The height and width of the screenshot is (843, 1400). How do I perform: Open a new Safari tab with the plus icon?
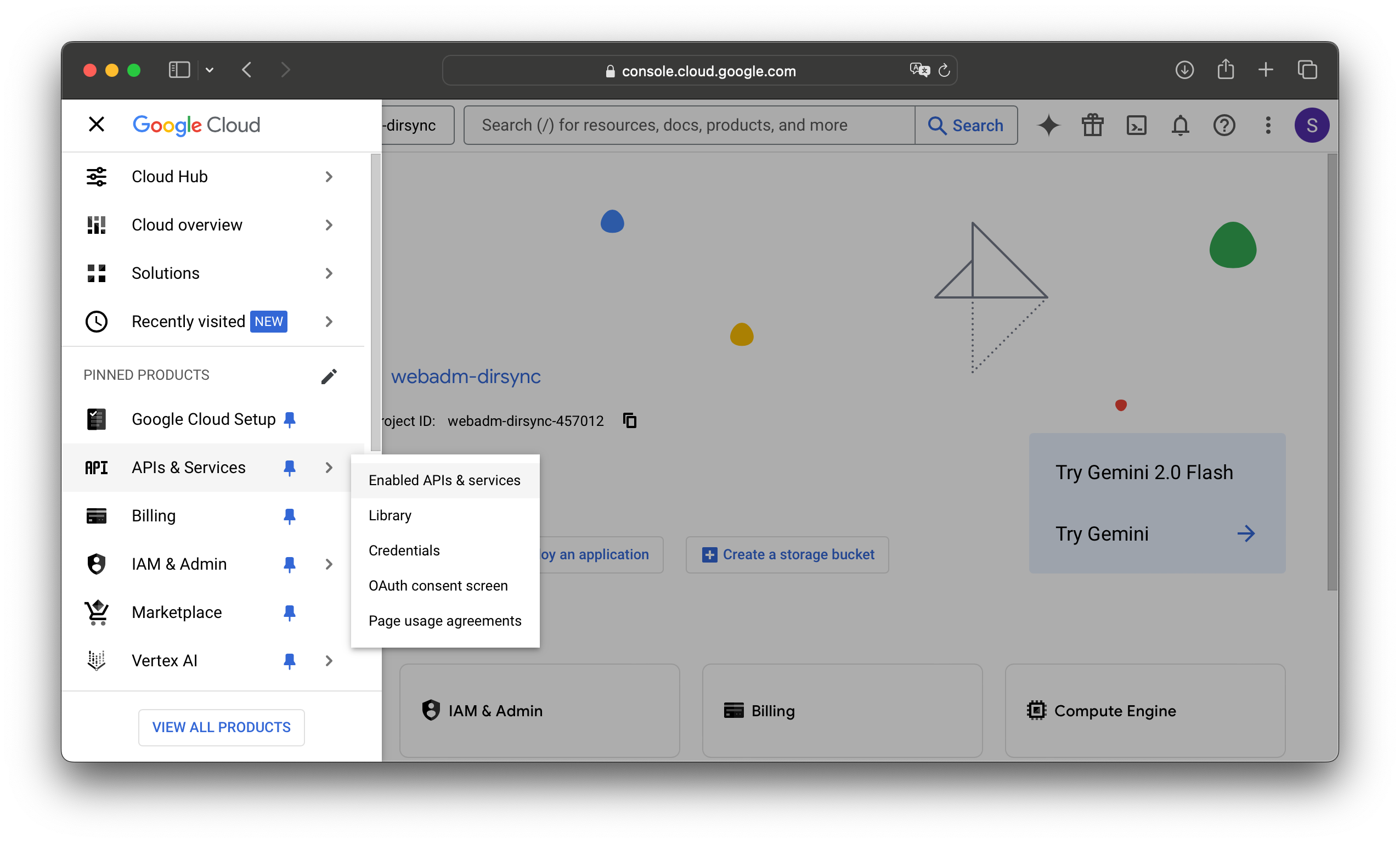1266,70
